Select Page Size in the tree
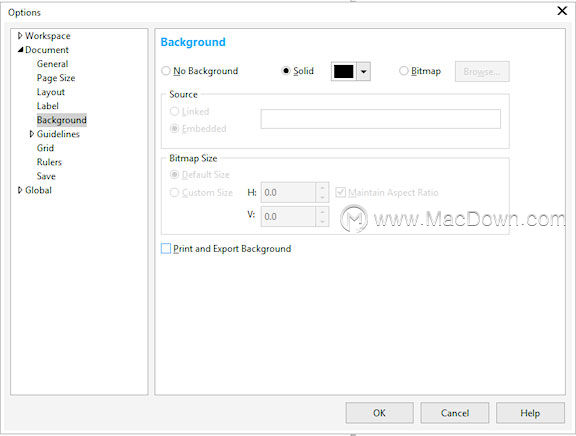The width and height of the screenshot is (576, 436). click(56, 78)
